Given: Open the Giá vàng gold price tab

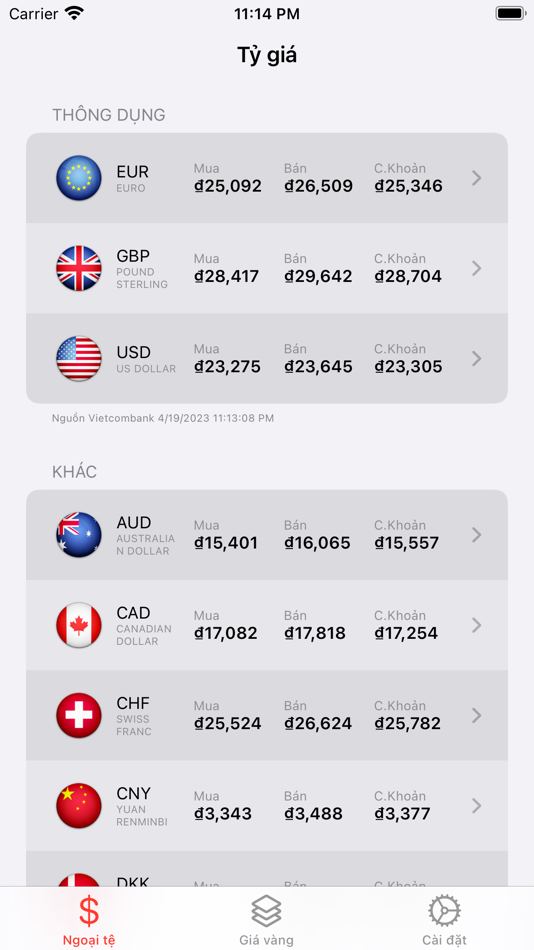Looking at the screenshot, I should point(267,920).
